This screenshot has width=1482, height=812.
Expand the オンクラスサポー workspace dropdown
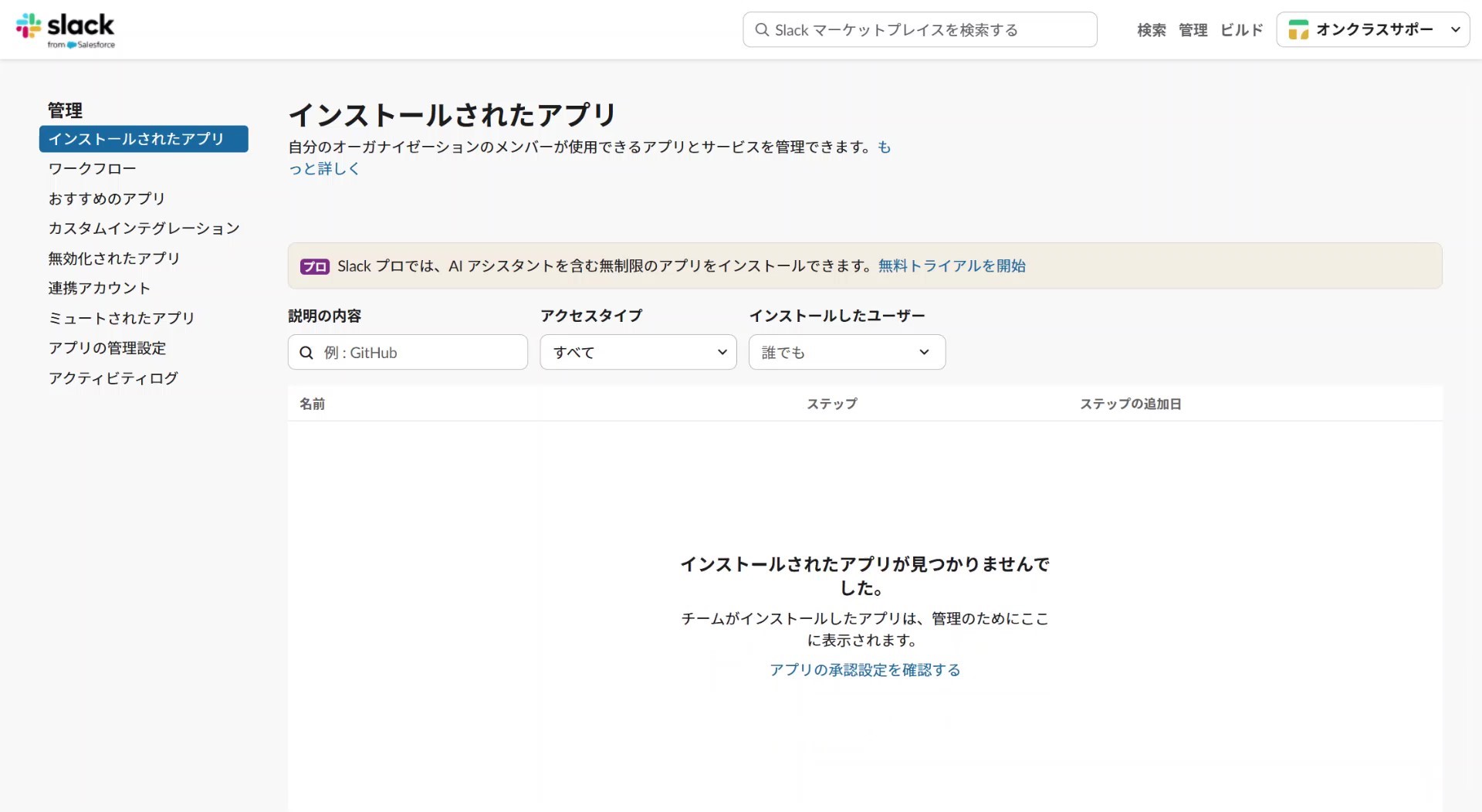[x=1455, y=30]
